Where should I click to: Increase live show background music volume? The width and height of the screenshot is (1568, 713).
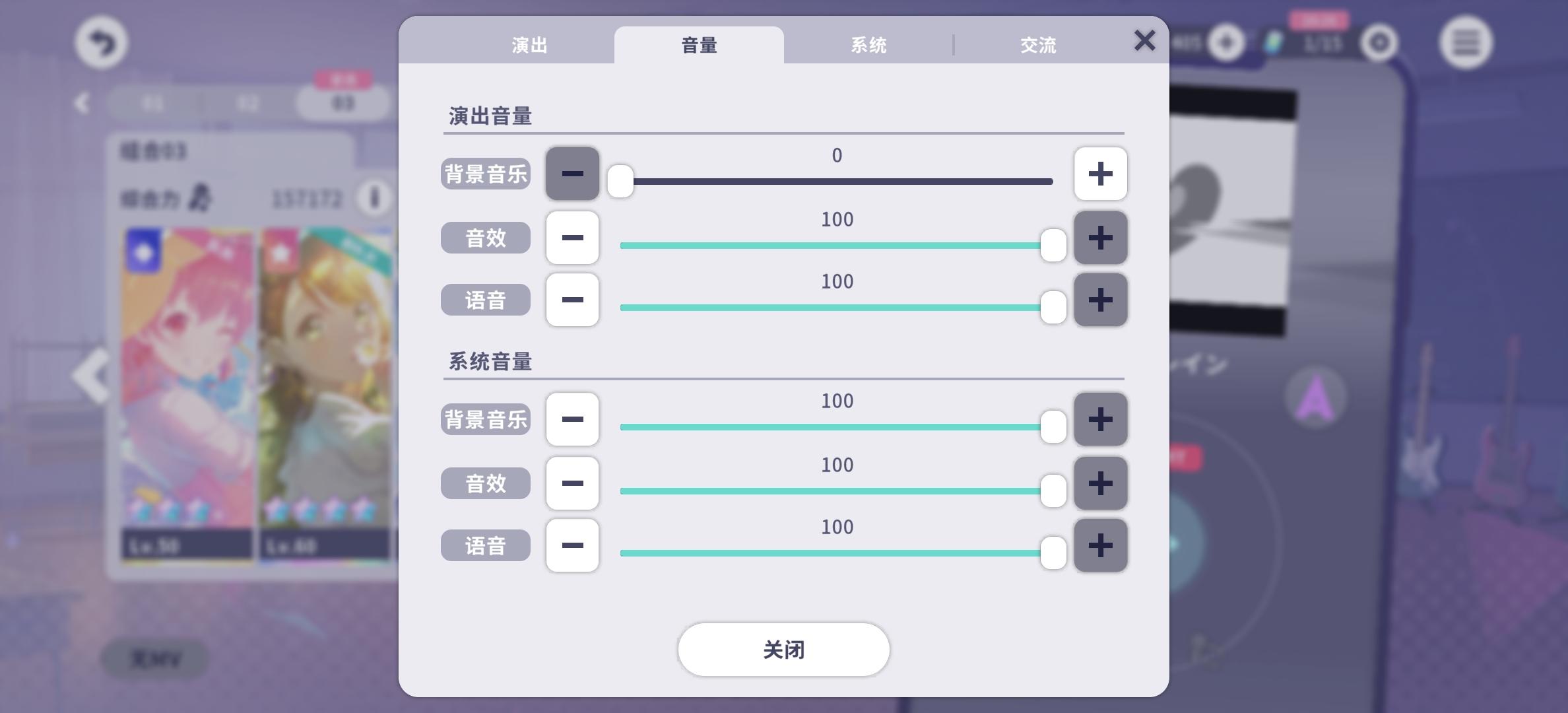[x=1100, y=174]
